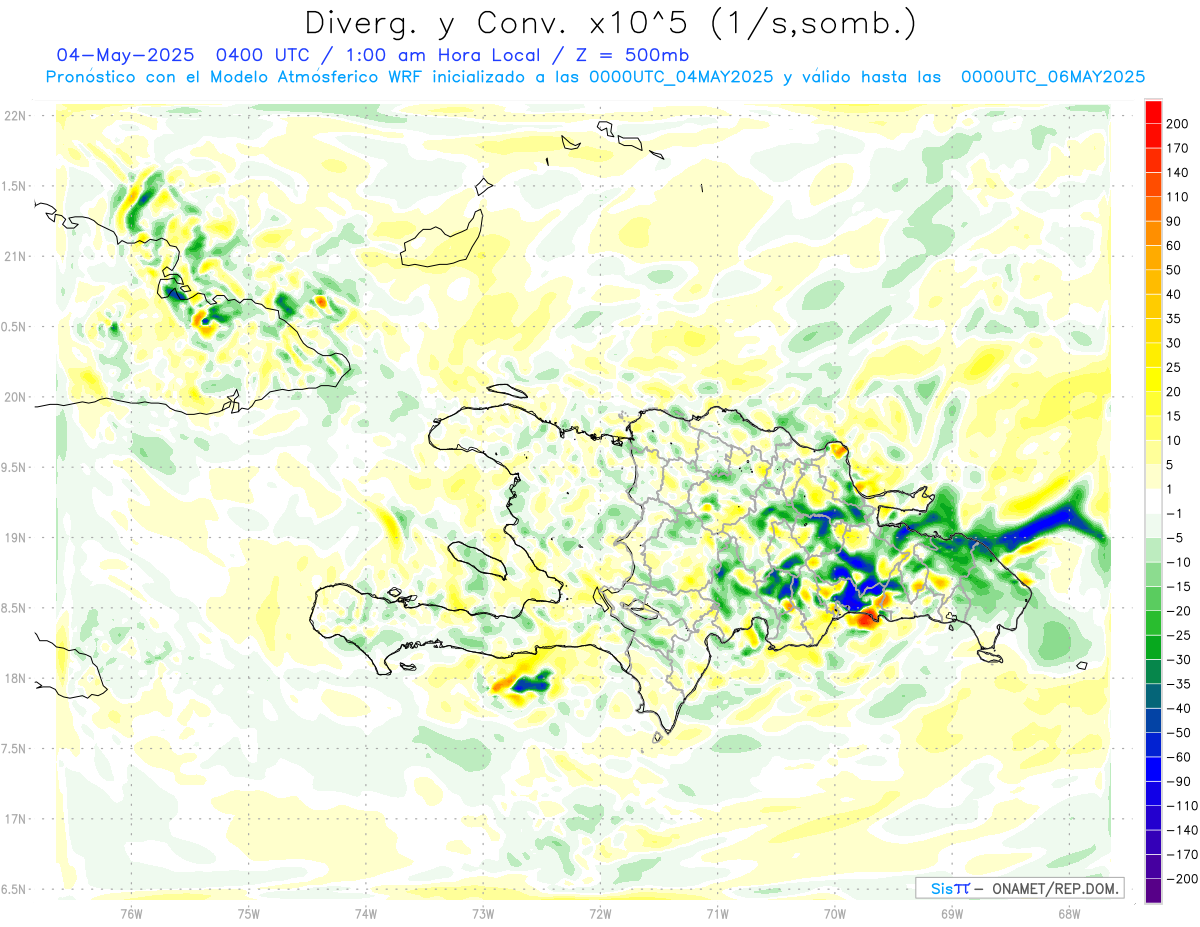Click the 69W longitude label
The width and height of the screenshot is (1200, 927).
tap(952, 913)
